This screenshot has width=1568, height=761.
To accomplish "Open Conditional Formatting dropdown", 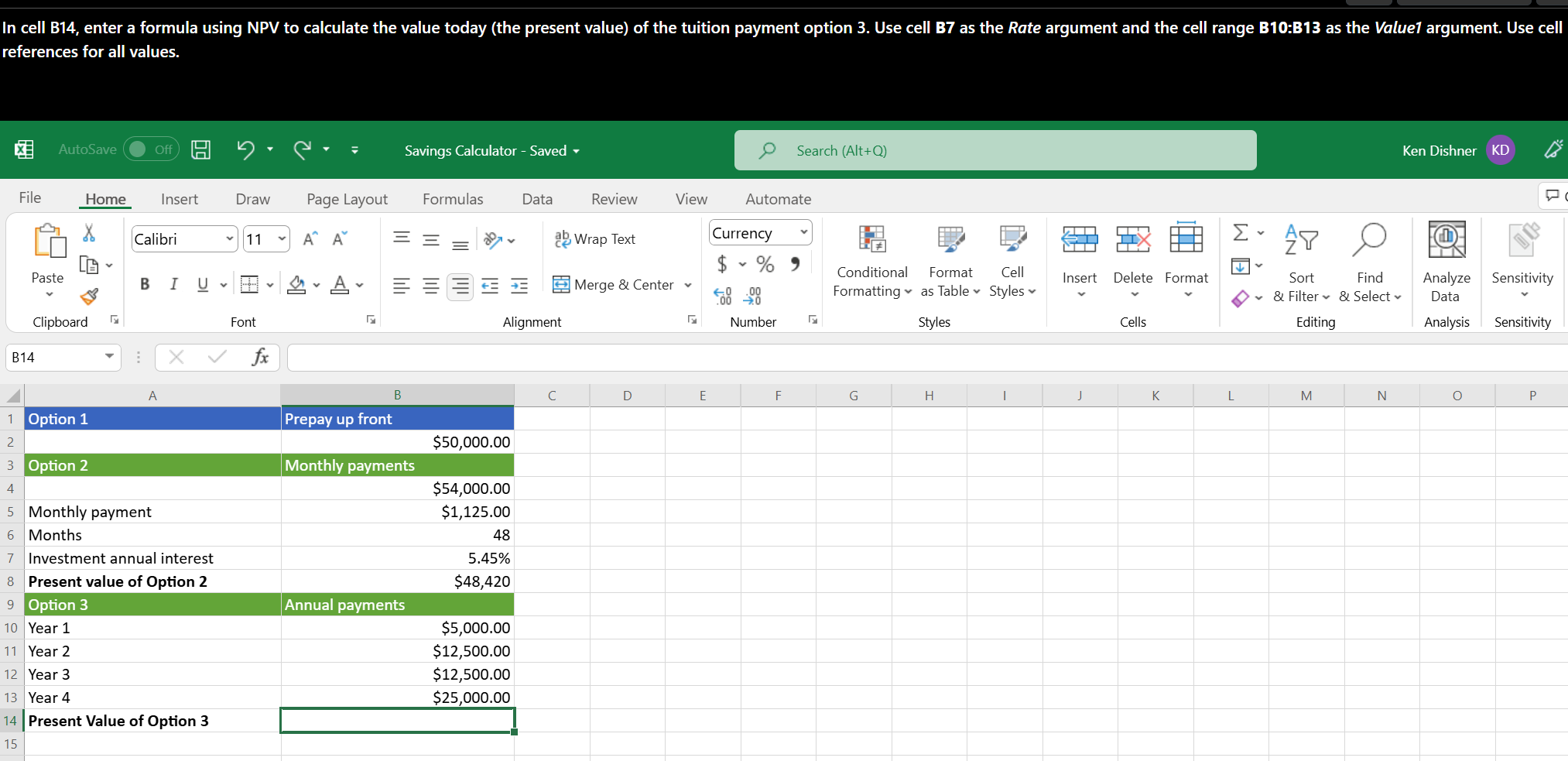I will pyautogui.click(x=872, y=262).
